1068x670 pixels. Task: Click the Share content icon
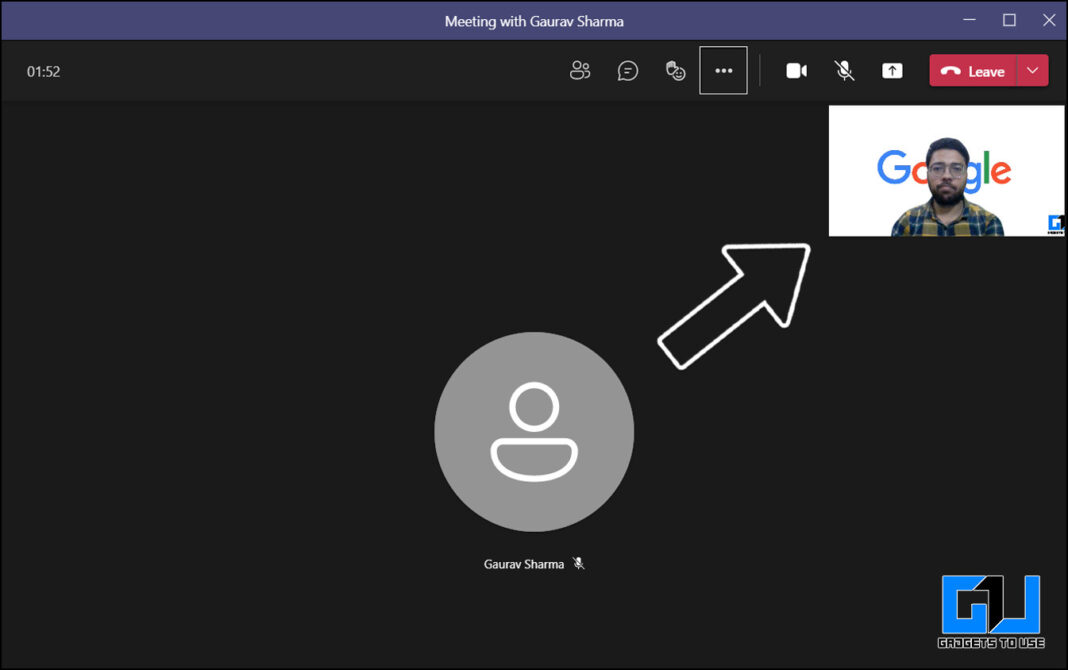coord(892,70)
